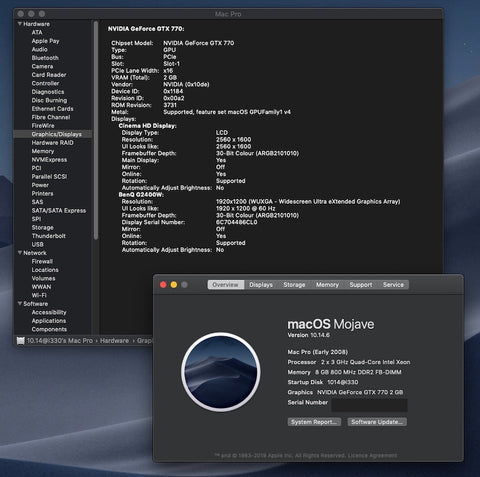Viewport: 480px width, 477px height.
Task: Select FireWire in the sidebar
Action: [43, 126]
